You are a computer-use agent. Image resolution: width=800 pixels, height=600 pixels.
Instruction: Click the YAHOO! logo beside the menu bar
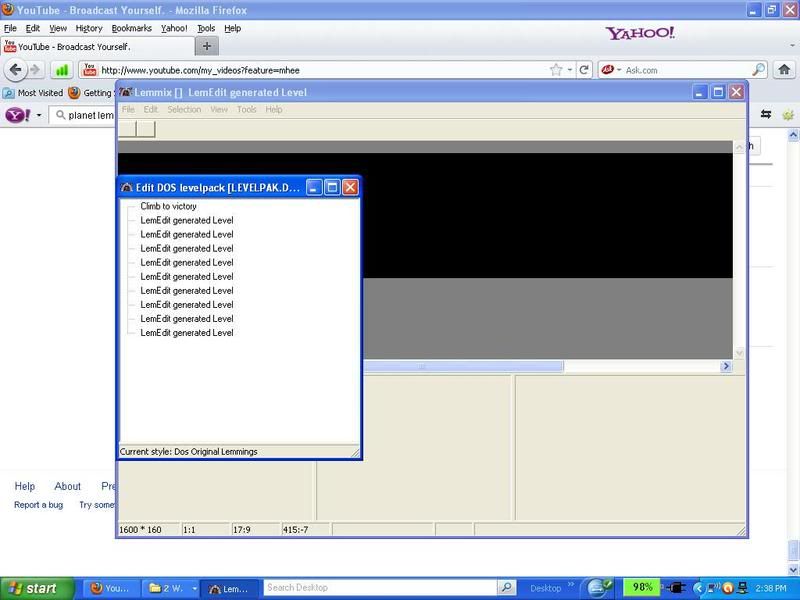coord(640,33)
